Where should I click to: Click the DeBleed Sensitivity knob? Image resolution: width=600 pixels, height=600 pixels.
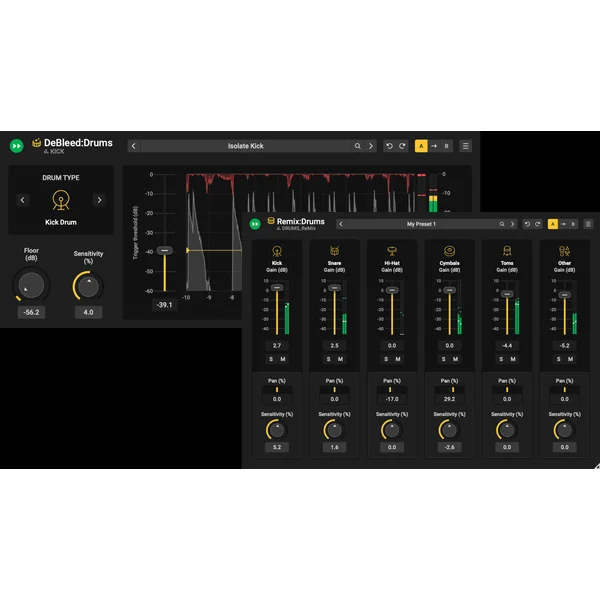coord(88,287)
